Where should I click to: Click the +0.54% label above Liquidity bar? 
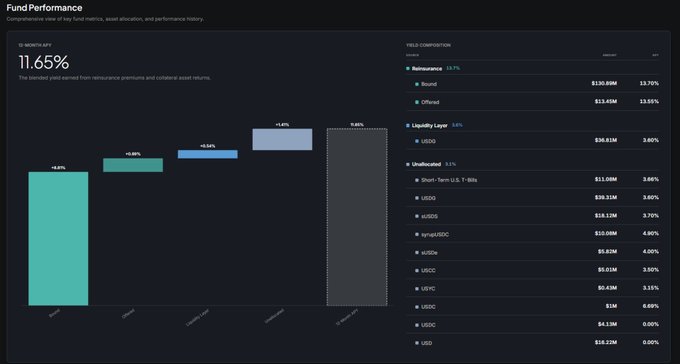tap(208, 146)
